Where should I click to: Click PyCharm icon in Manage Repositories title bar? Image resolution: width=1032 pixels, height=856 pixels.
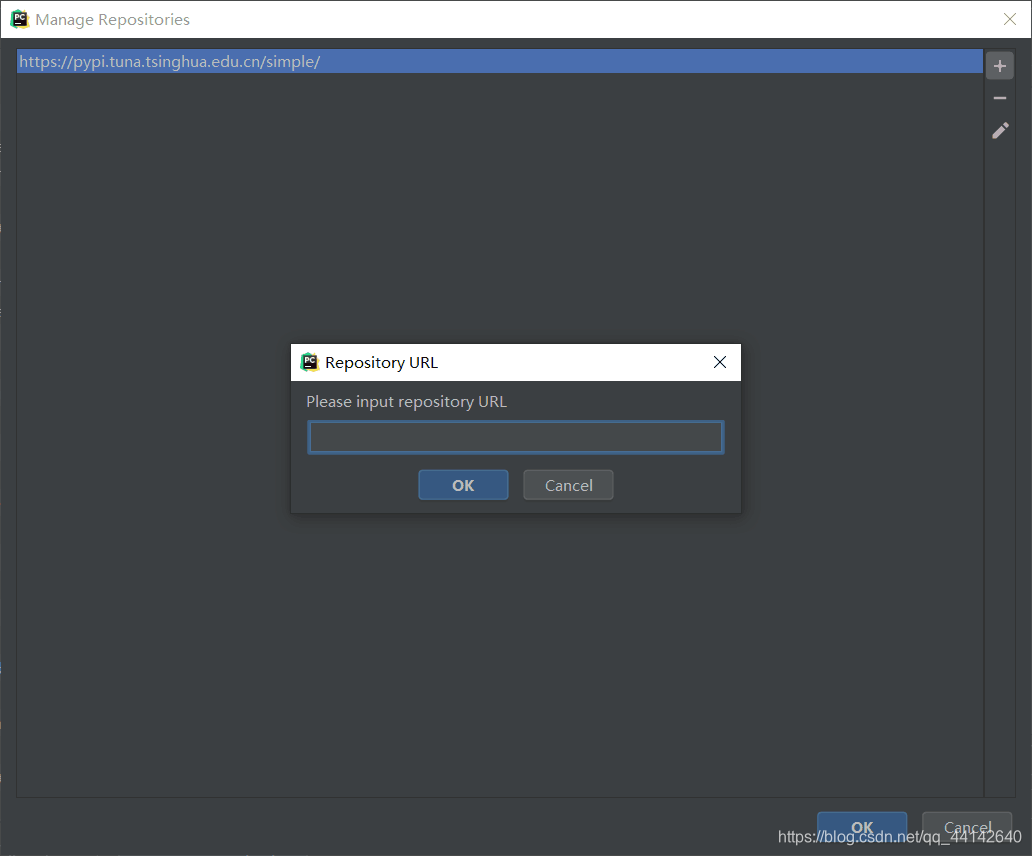coord(20,19)
